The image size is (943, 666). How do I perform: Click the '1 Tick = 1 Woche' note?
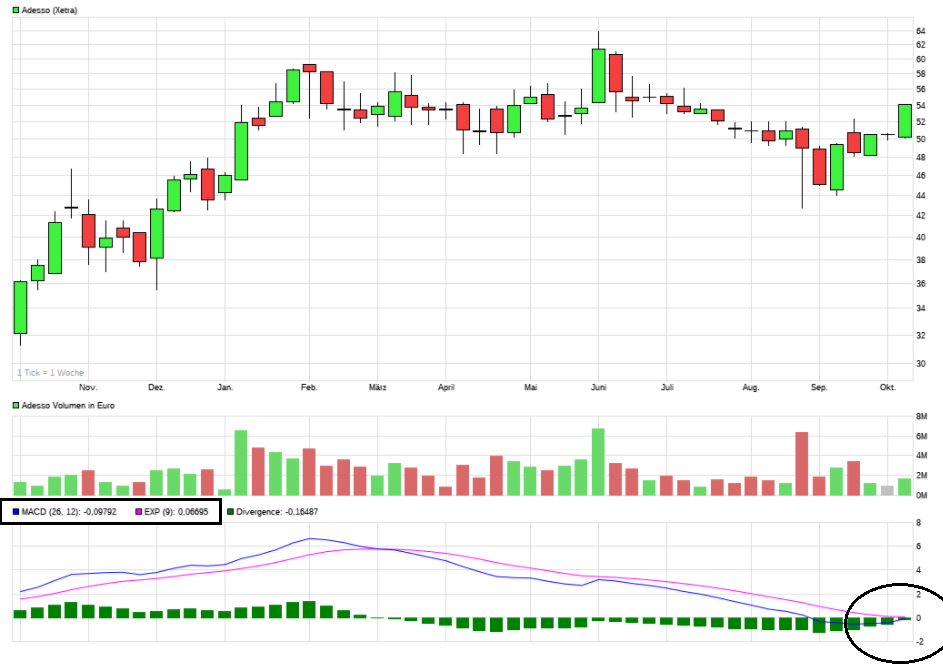(51, 373)
